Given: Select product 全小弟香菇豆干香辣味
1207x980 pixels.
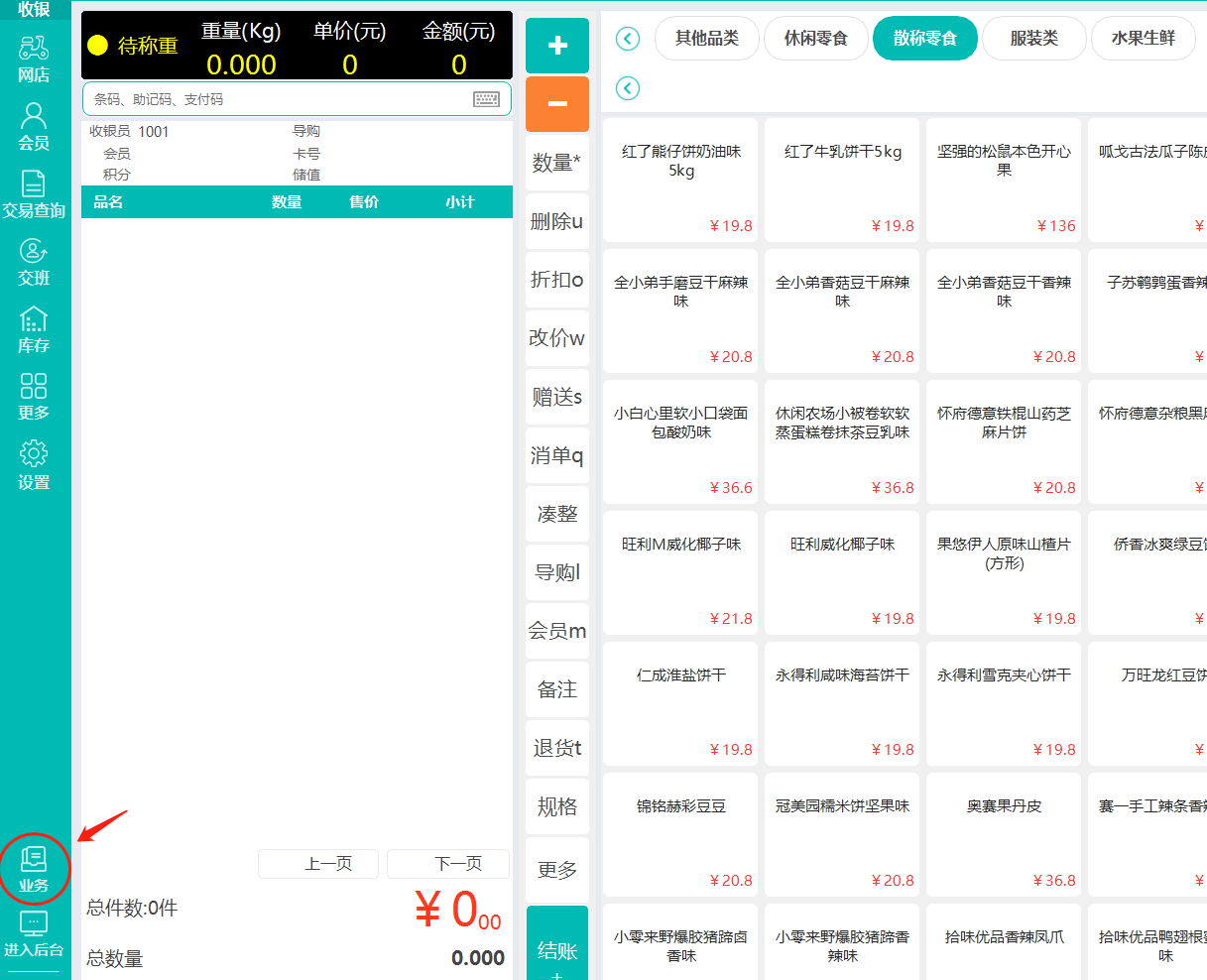Looking at the screenshot, I should [x=1004, y=311].
